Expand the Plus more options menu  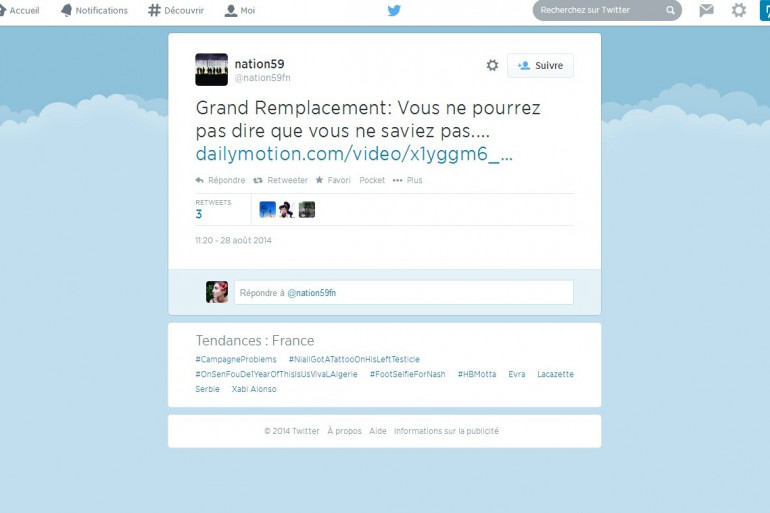pos(408,180)
